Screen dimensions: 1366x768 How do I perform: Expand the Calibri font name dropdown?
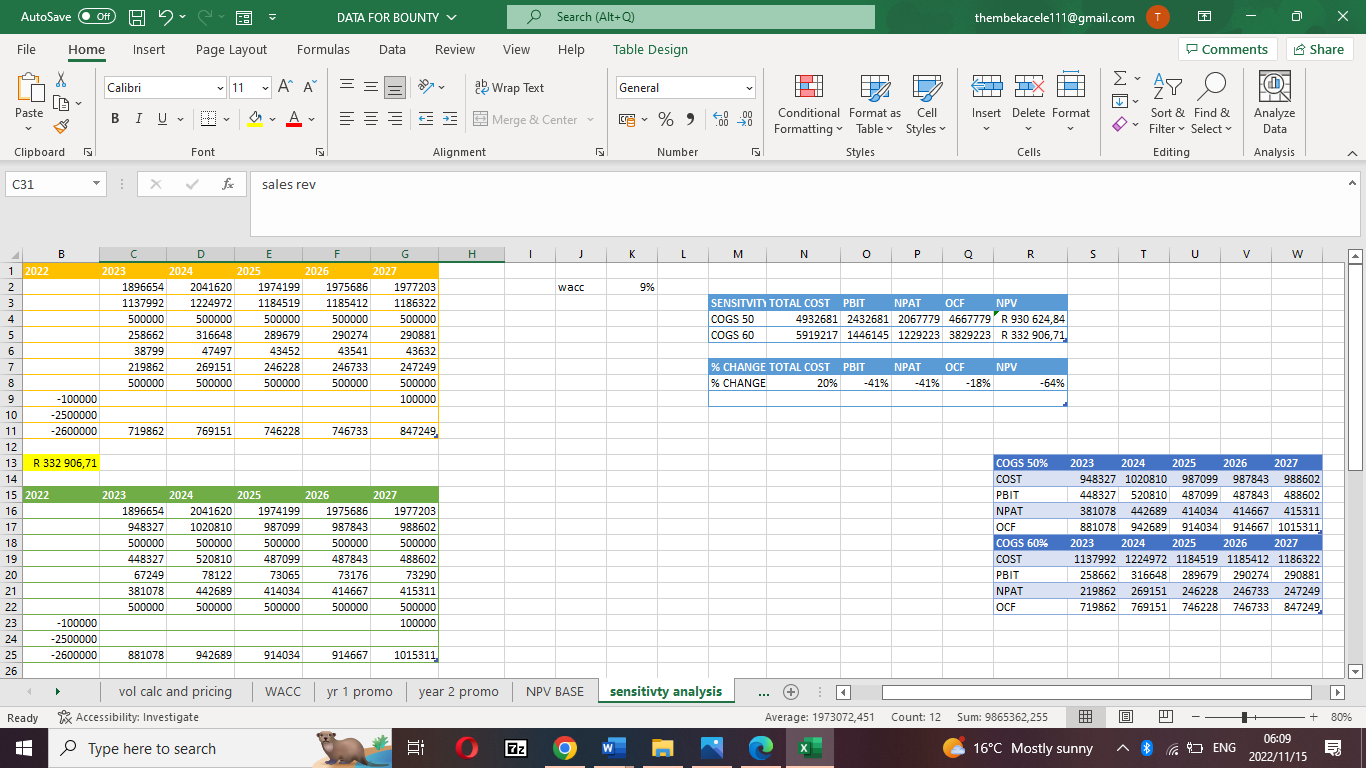(220, 88)
